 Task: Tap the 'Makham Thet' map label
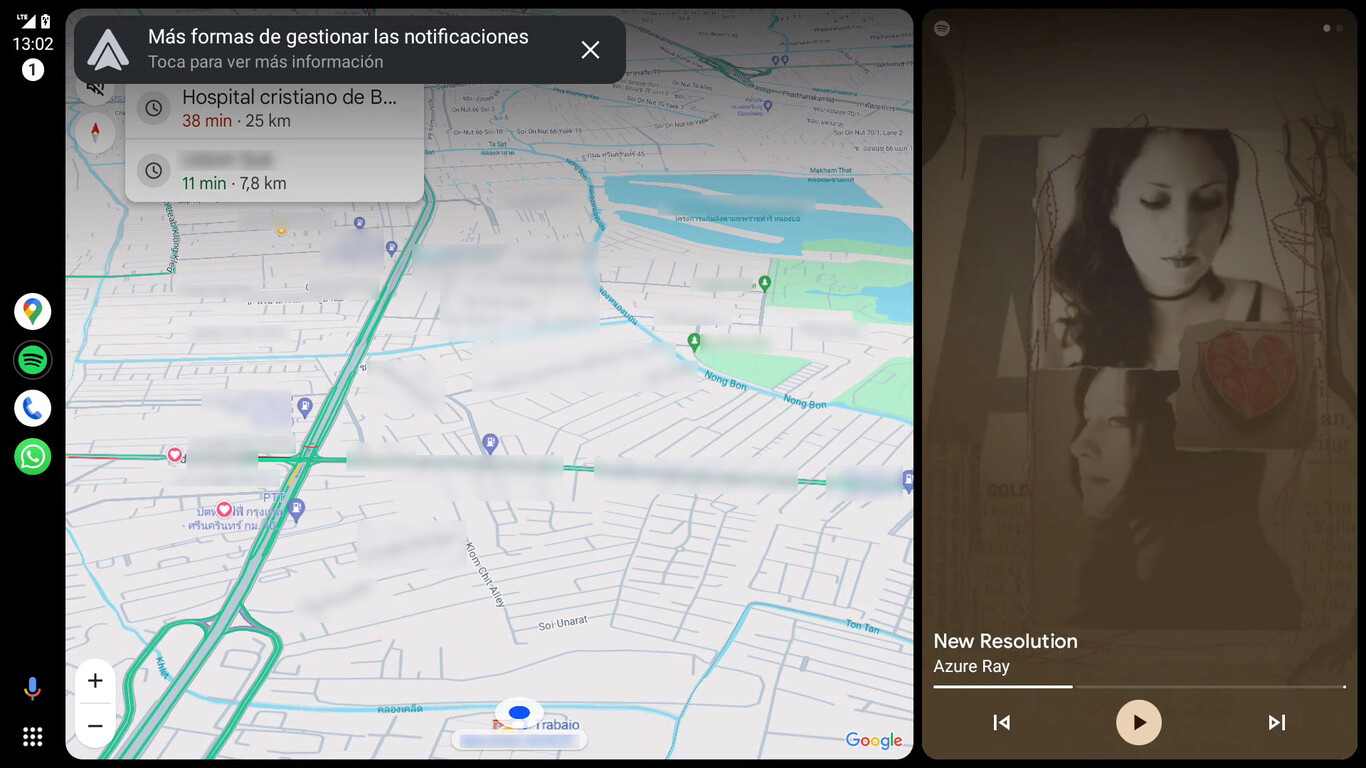830,171
